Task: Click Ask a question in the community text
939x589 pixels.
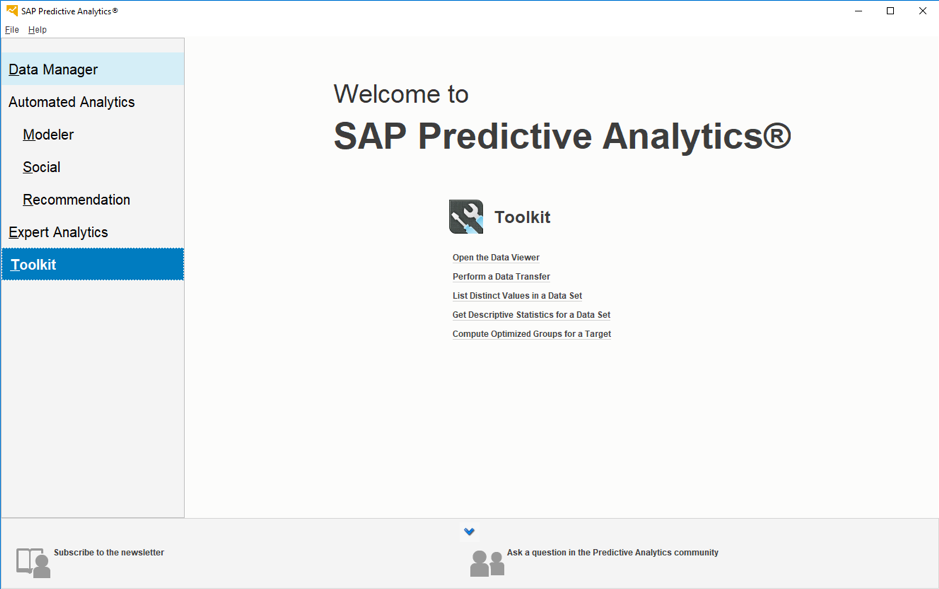Action: click(611, 551)
